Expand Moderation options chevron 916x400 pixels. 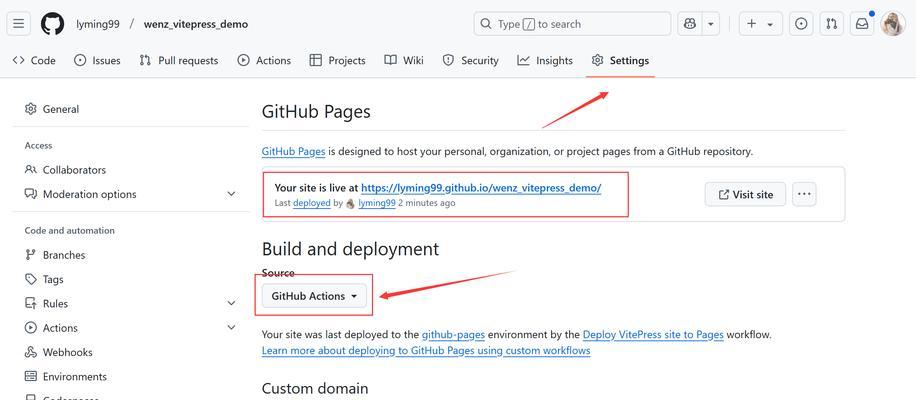click(x=231, y=194)
